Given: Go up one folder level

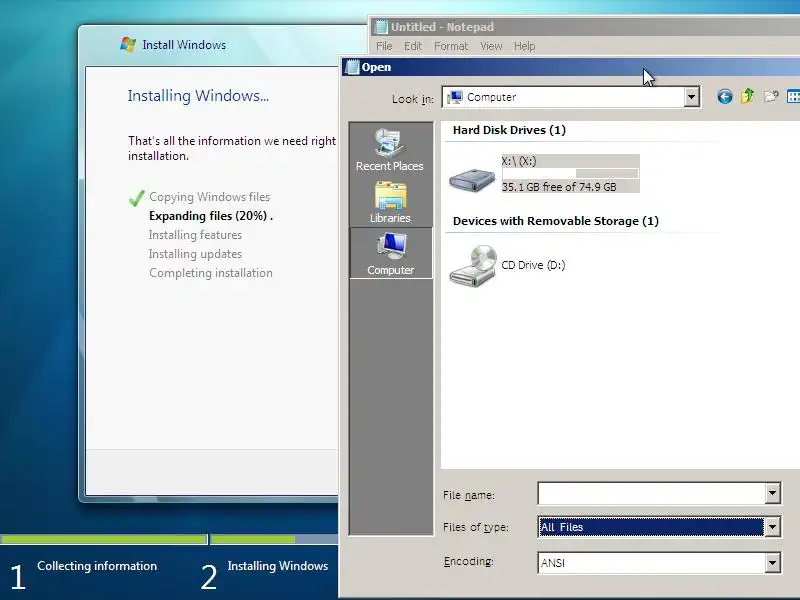Looking at the screenshot, I should [747, 96].
